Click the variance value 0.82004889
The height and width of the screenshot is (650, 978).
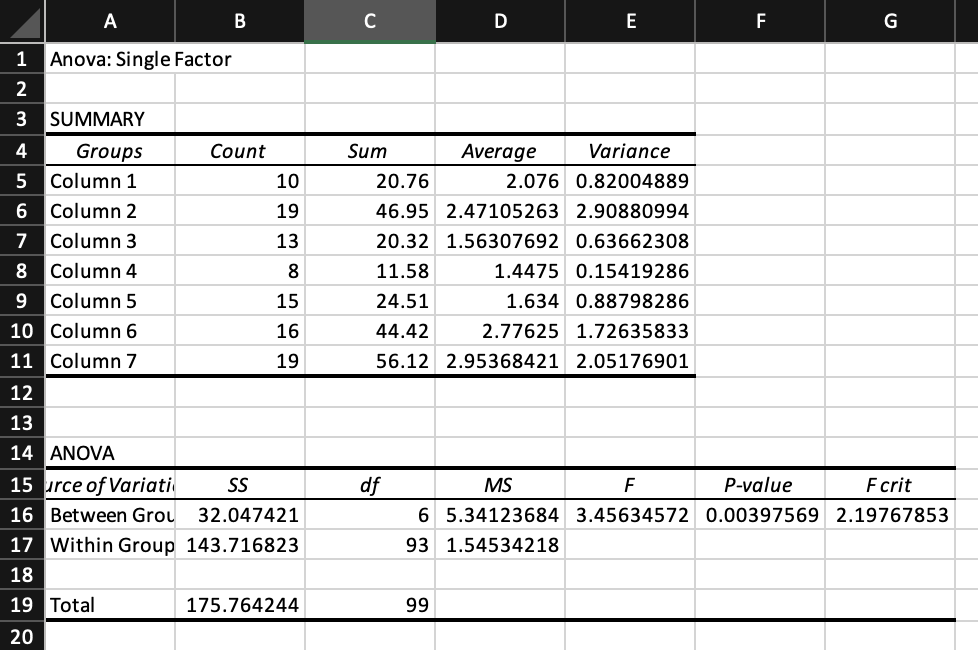[630, 181]
